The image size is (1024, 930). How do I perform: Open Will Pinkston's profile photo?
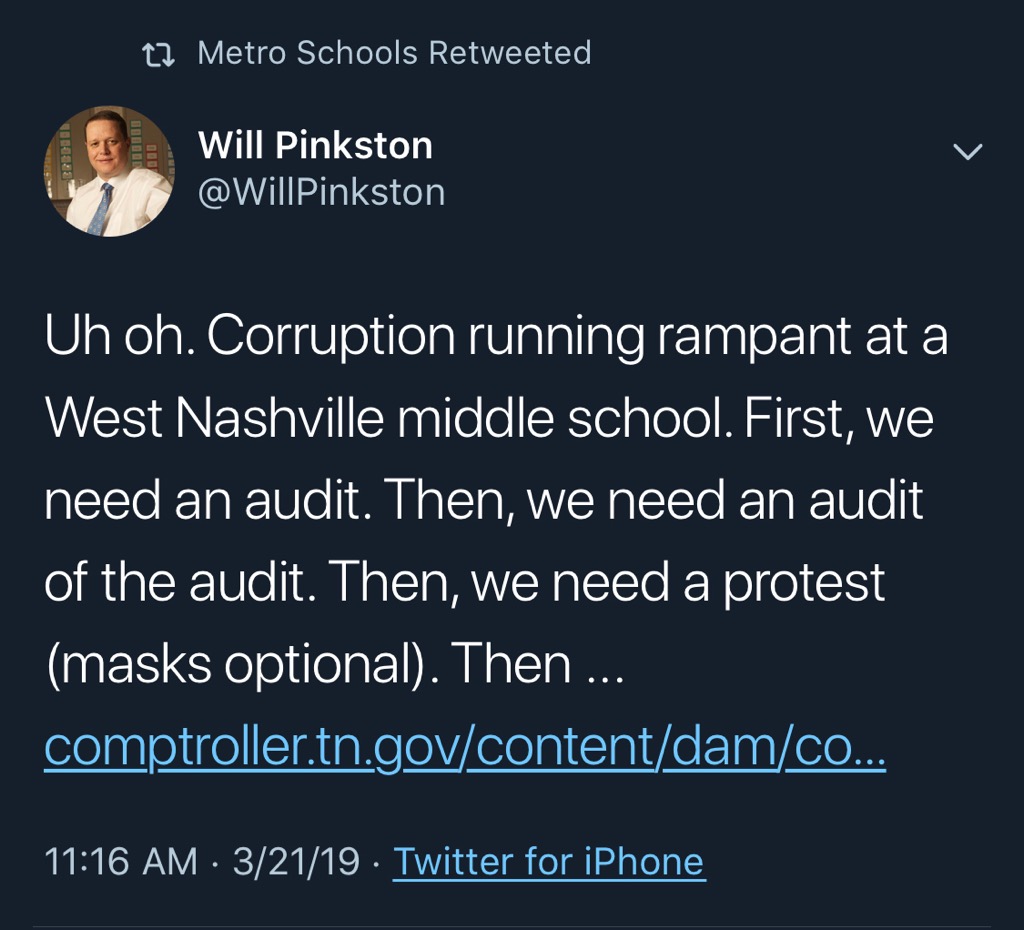(x=109, y=171)
